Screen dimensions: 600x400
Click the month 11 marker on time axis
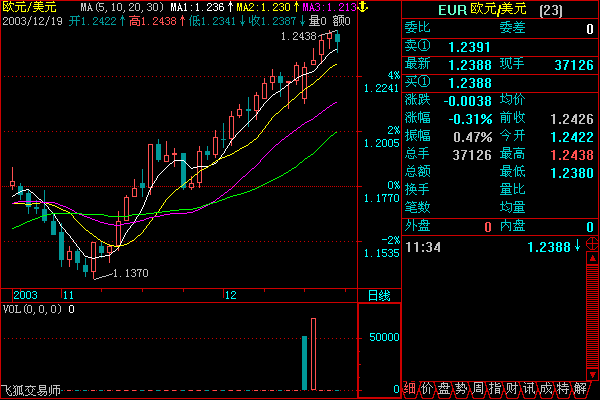(x=68, y=295)
